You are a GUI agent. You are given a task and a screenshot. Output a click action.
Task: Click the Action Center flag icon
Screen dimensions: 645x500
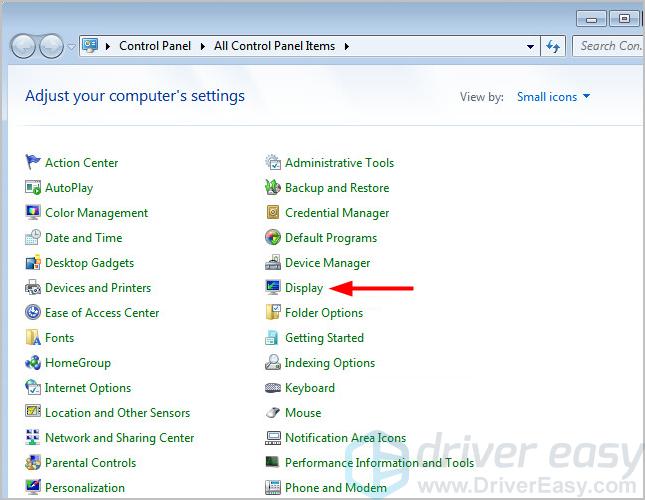[33, 163]
